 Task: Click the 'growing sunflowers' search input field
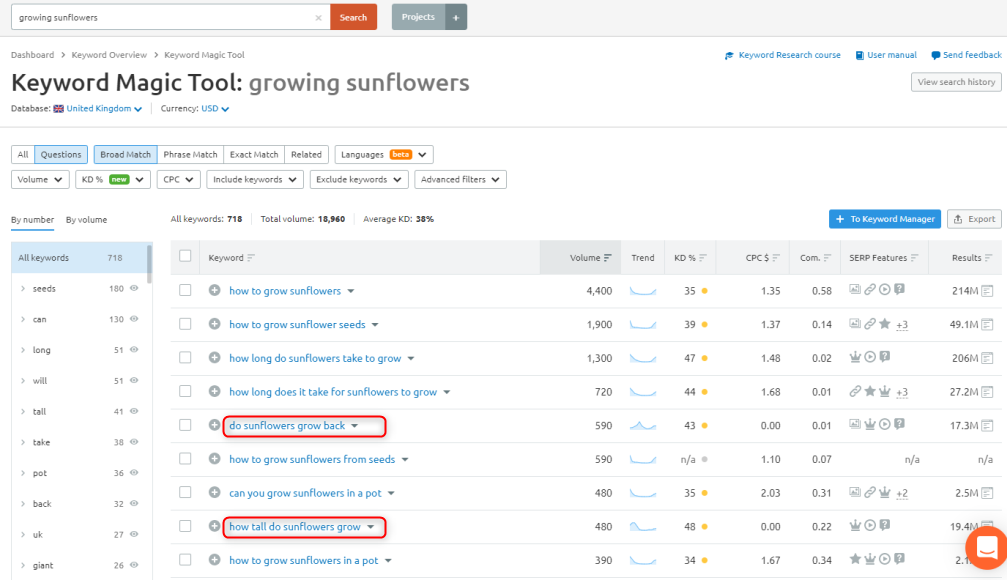point(160,18)
